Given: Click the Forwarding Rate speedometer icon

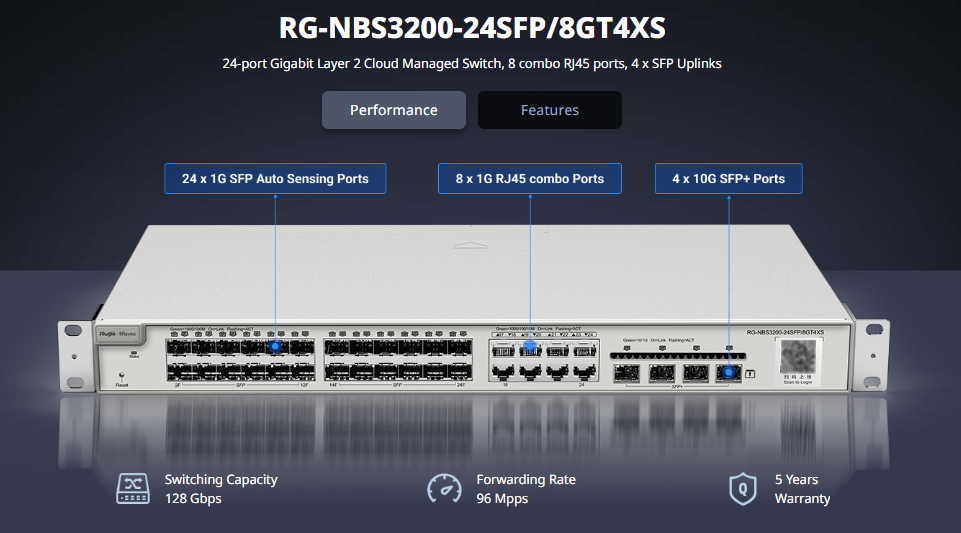Looking at the screenshot, I should tap(444, 489).
